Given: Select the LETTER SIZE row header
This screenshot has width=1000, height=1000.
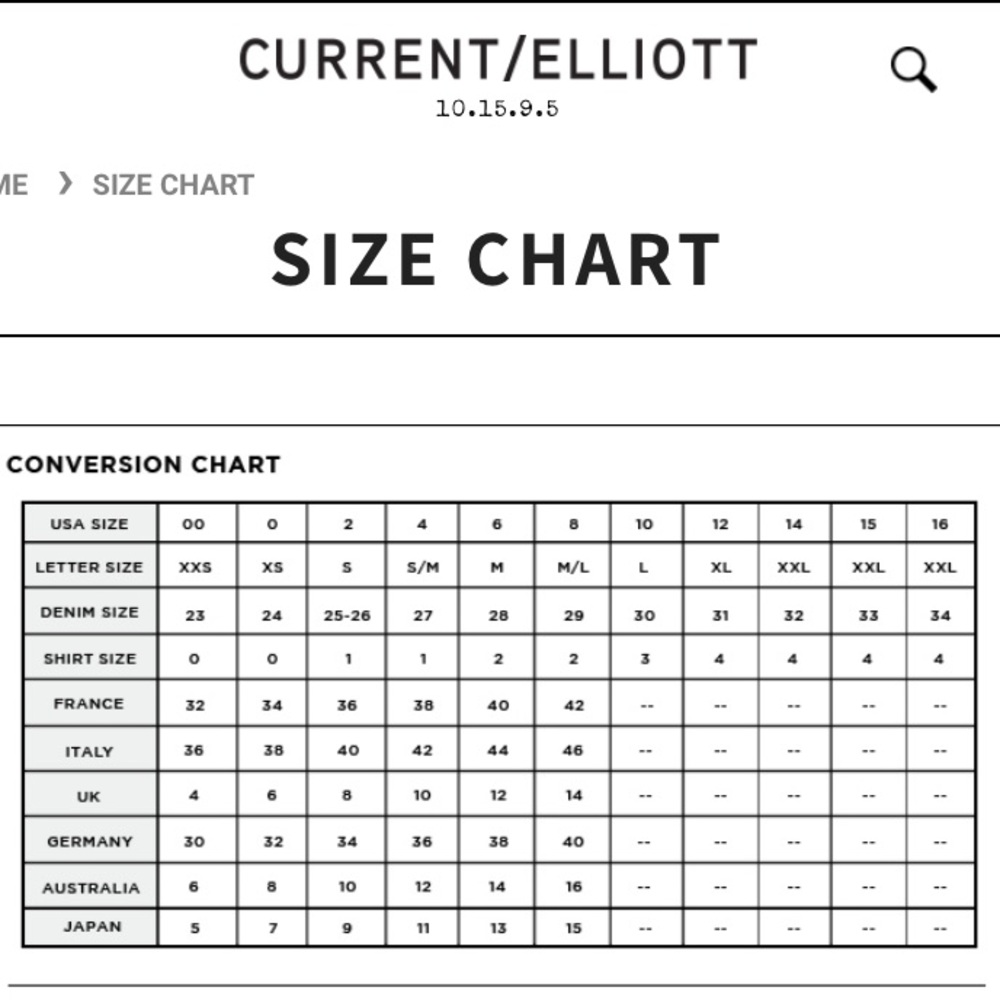Looking at the screenshot, I should pos(89,567).
